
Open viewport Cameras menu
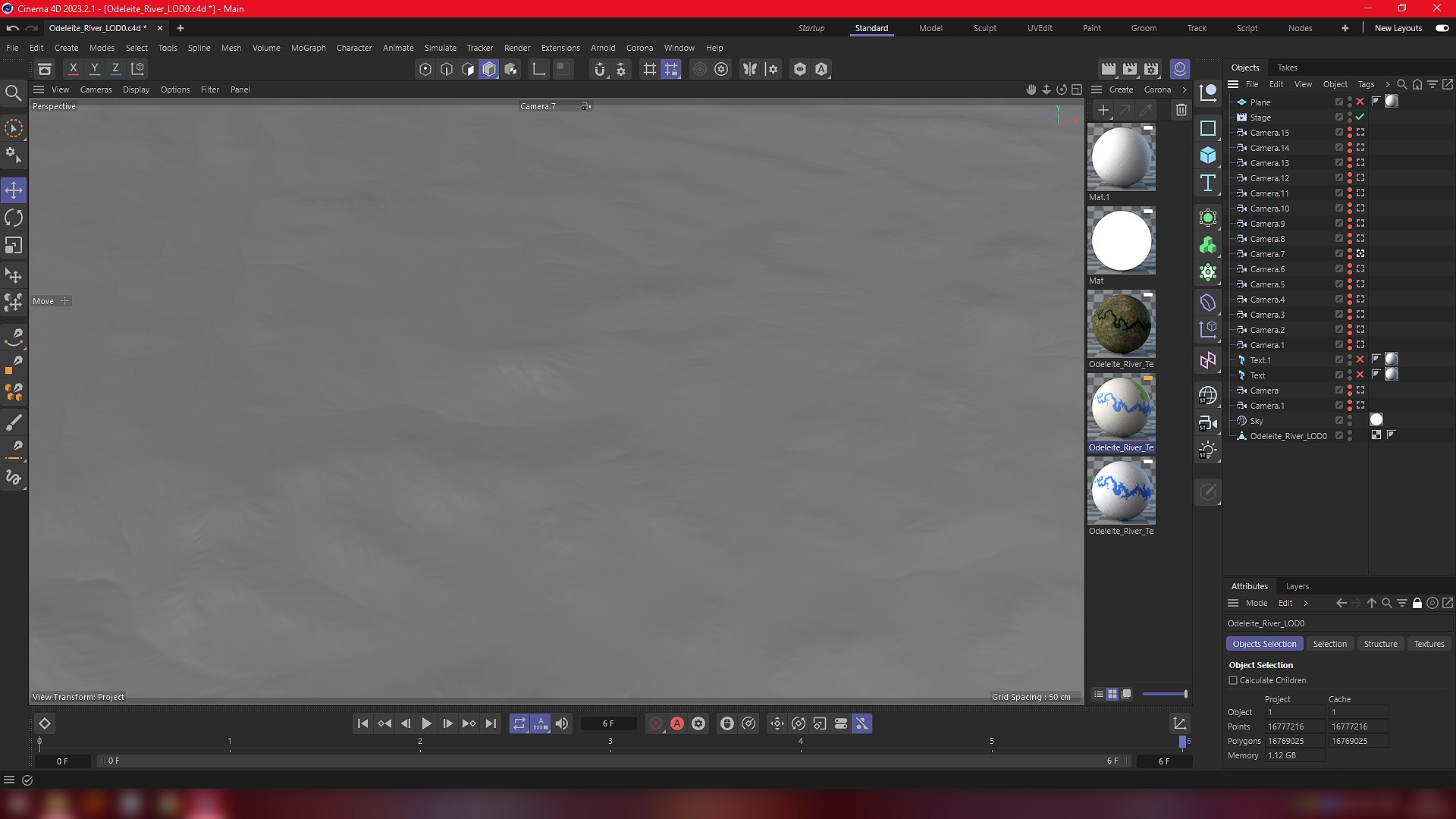pyautogui.click(x=96, y=89)
